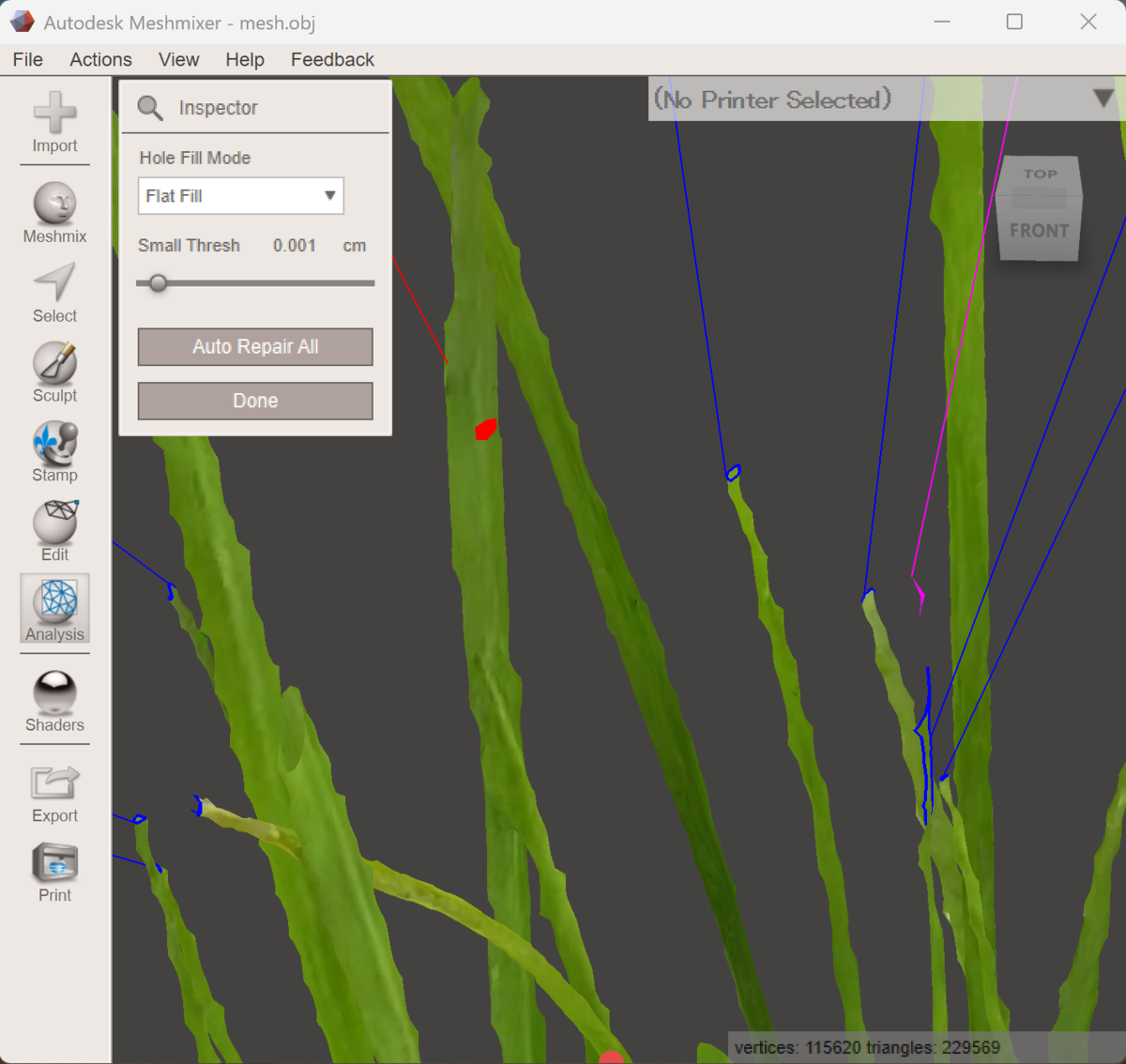This screenshot has height=1064, width=1126.
Task: Open the Shaders panel
Action: (x=54, y=702)
